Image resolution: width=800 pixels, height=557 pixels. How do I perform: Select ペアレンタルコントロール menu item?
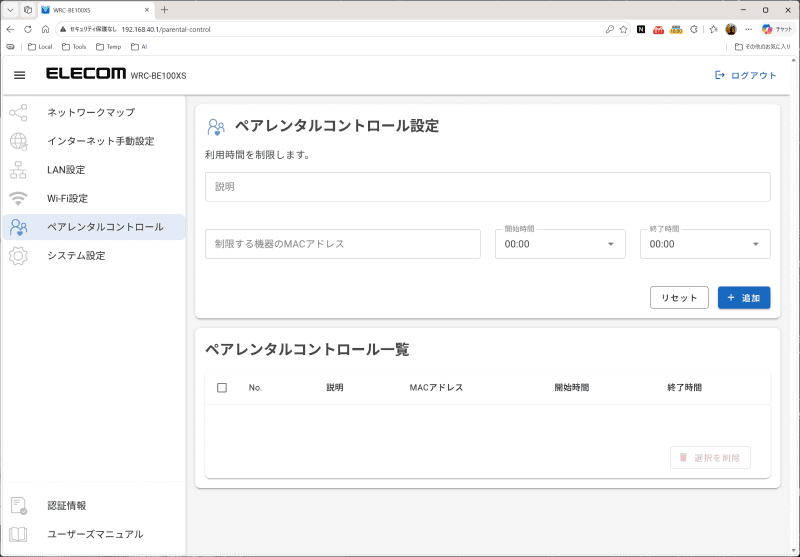click(94, 227)
